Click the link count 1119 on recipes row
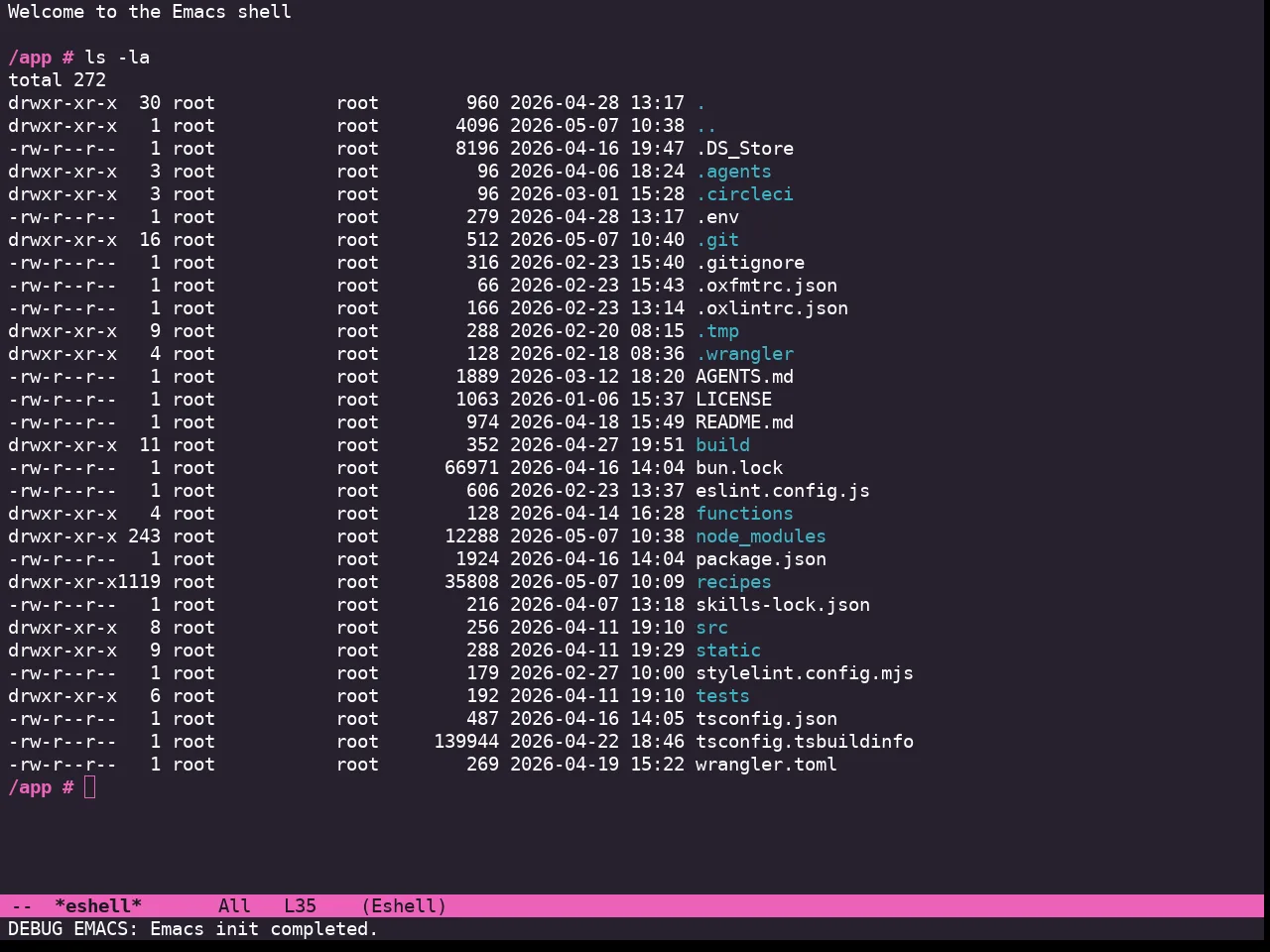 pos(139,582)
